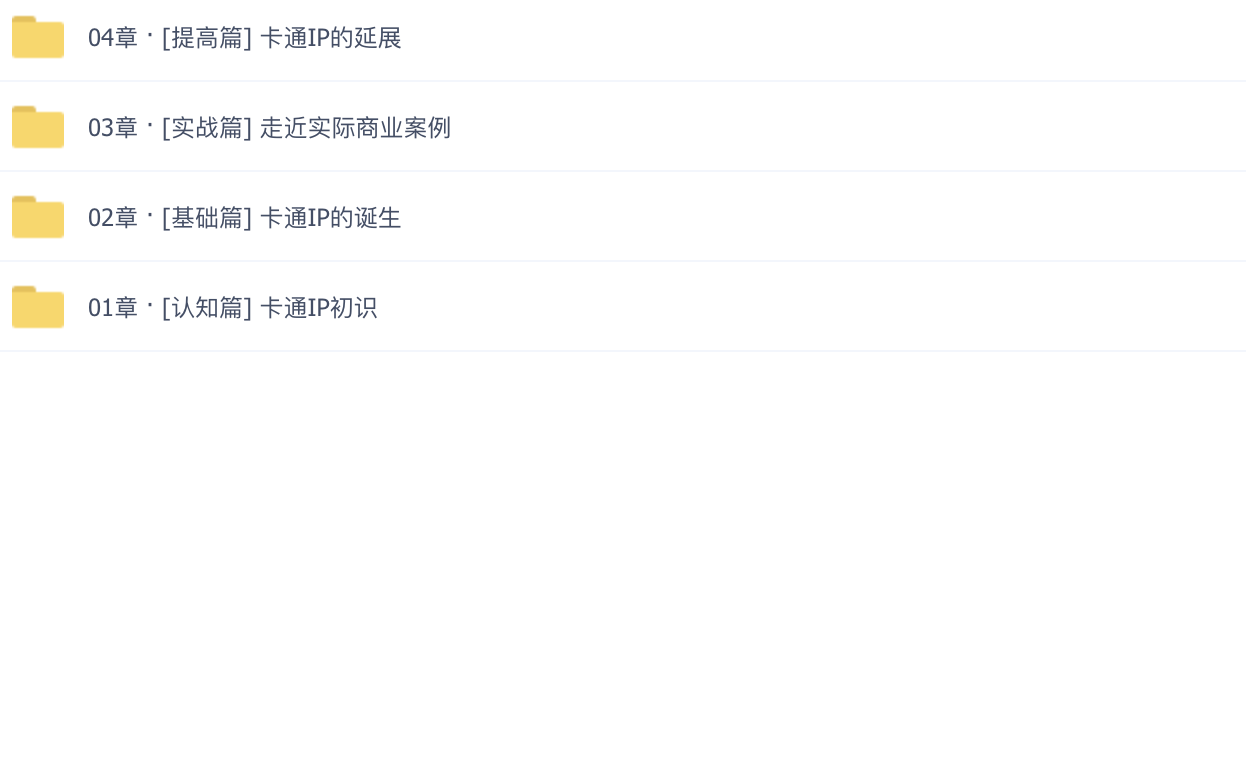Click the folder icon for chapter 01
The image size is (1246, 776).
pos(38,308)
